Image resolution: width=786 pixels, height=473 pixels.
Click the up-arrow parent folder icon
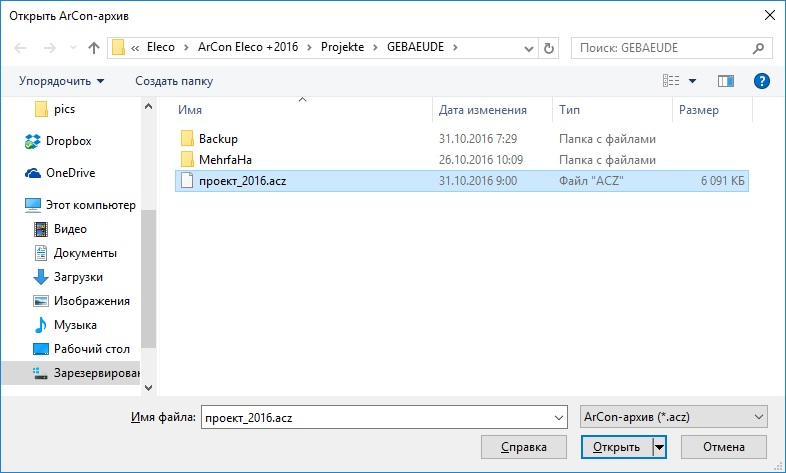pyautogui.click(x=93, y=47)
